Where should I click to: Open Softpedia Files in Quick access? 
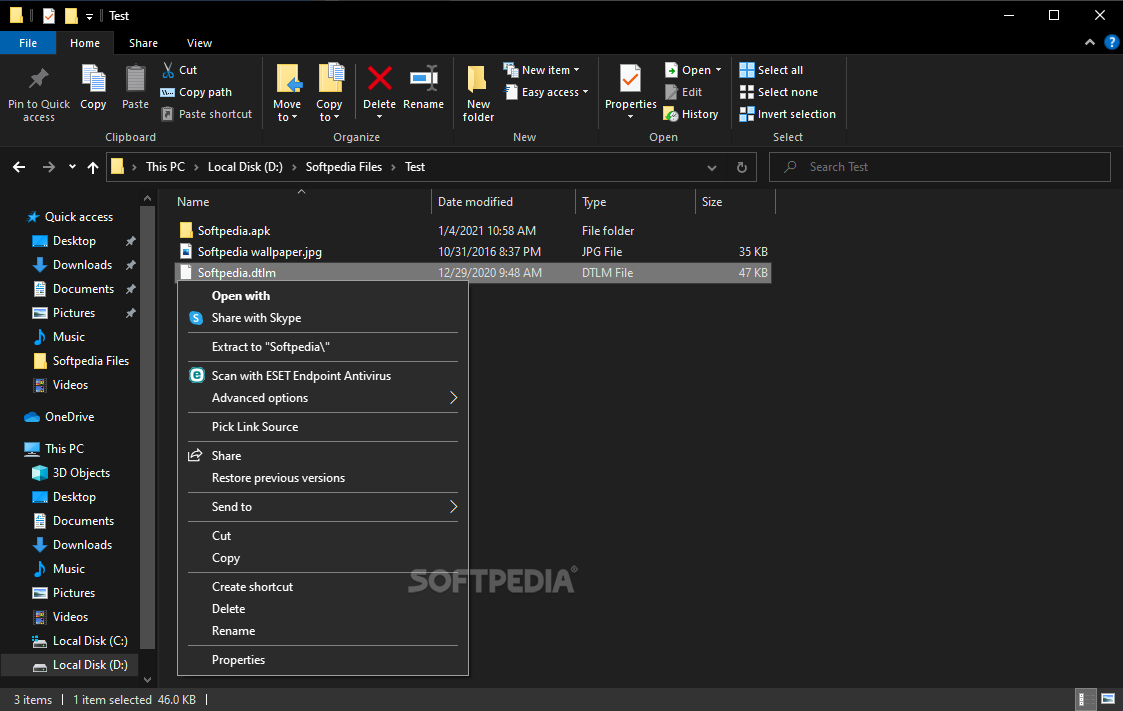coord(90,361)
